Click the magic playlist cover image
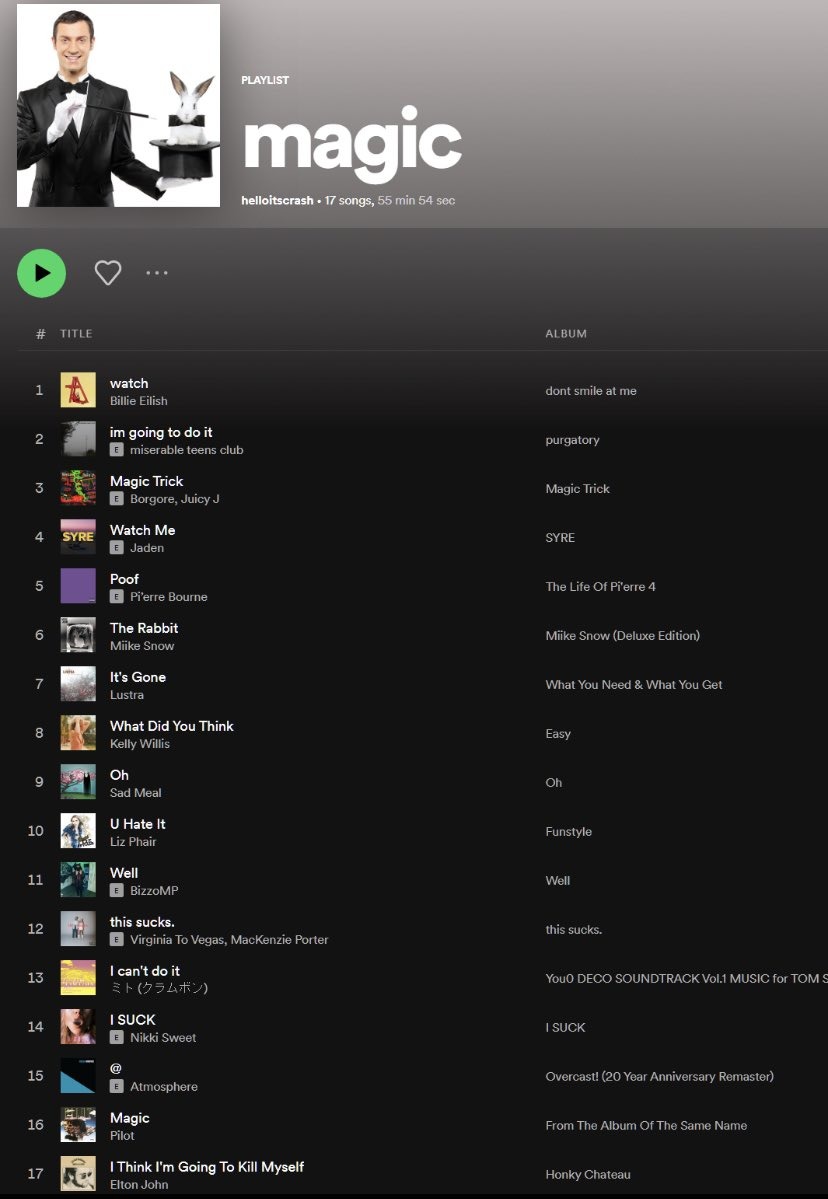 118,105
